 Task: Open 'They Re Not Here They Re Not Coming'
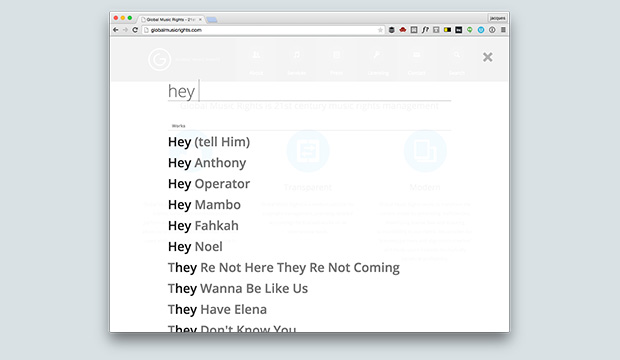[284, 267]
